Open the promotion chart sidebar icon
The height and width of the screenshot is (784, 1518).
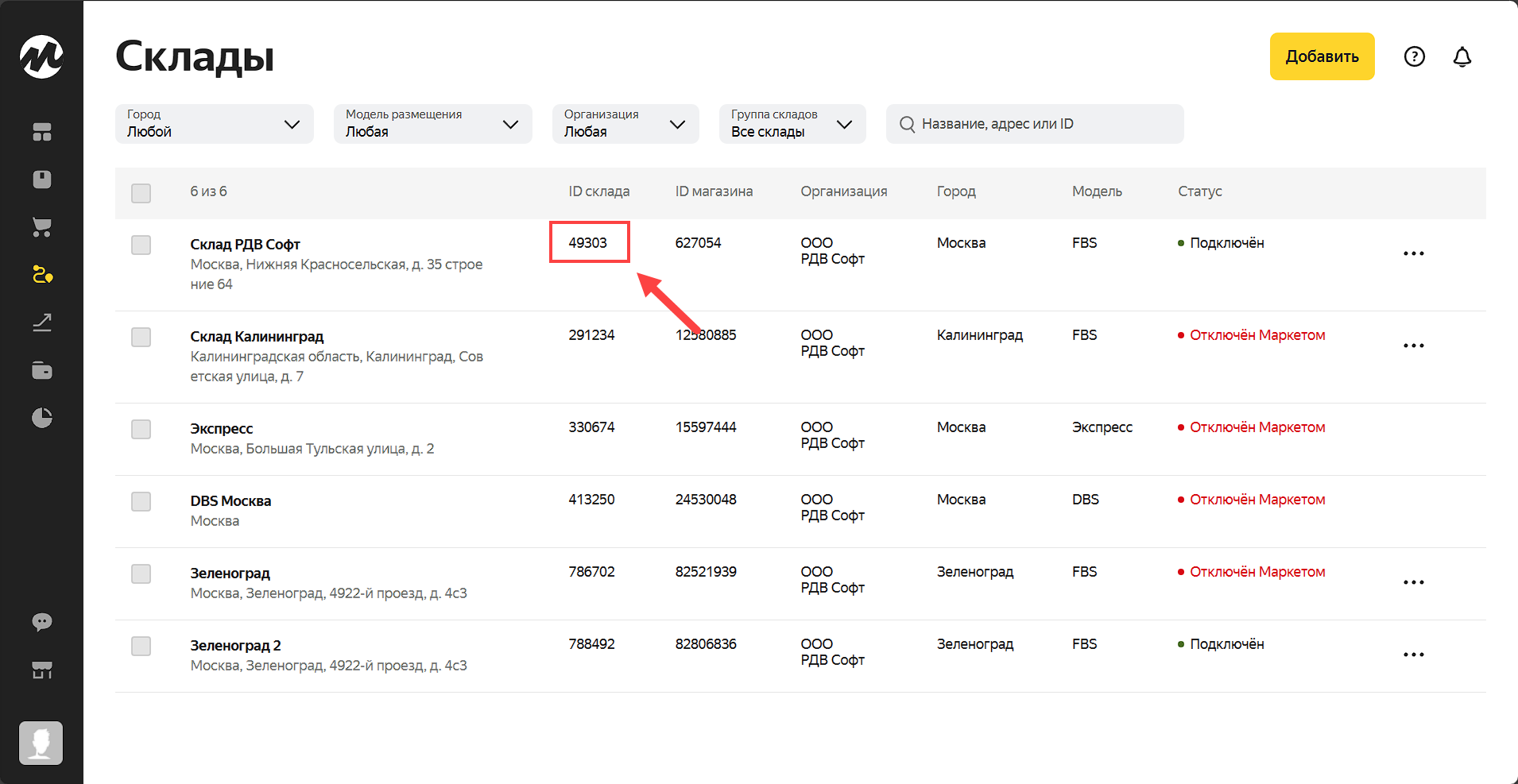(42, 322)
